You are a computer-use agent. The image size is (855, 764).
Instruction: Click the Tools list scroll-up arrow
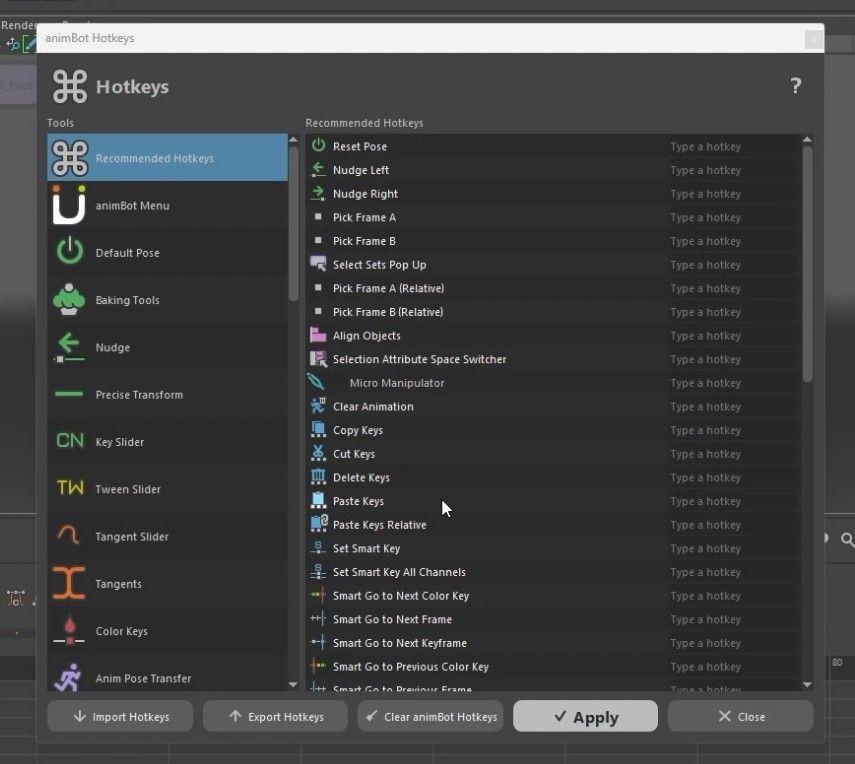click(293, 140)
